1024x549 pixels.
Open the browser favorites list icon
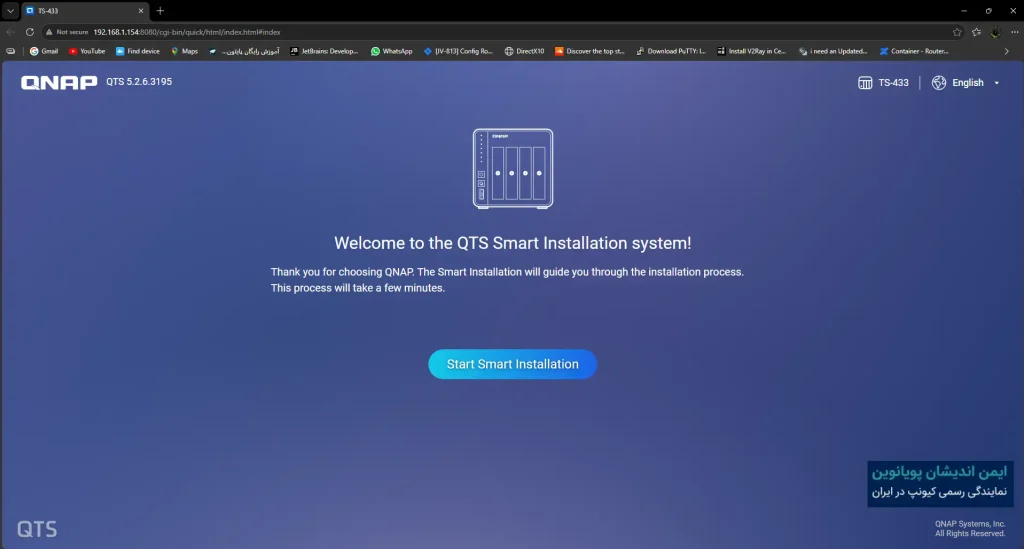click(976, 32)
